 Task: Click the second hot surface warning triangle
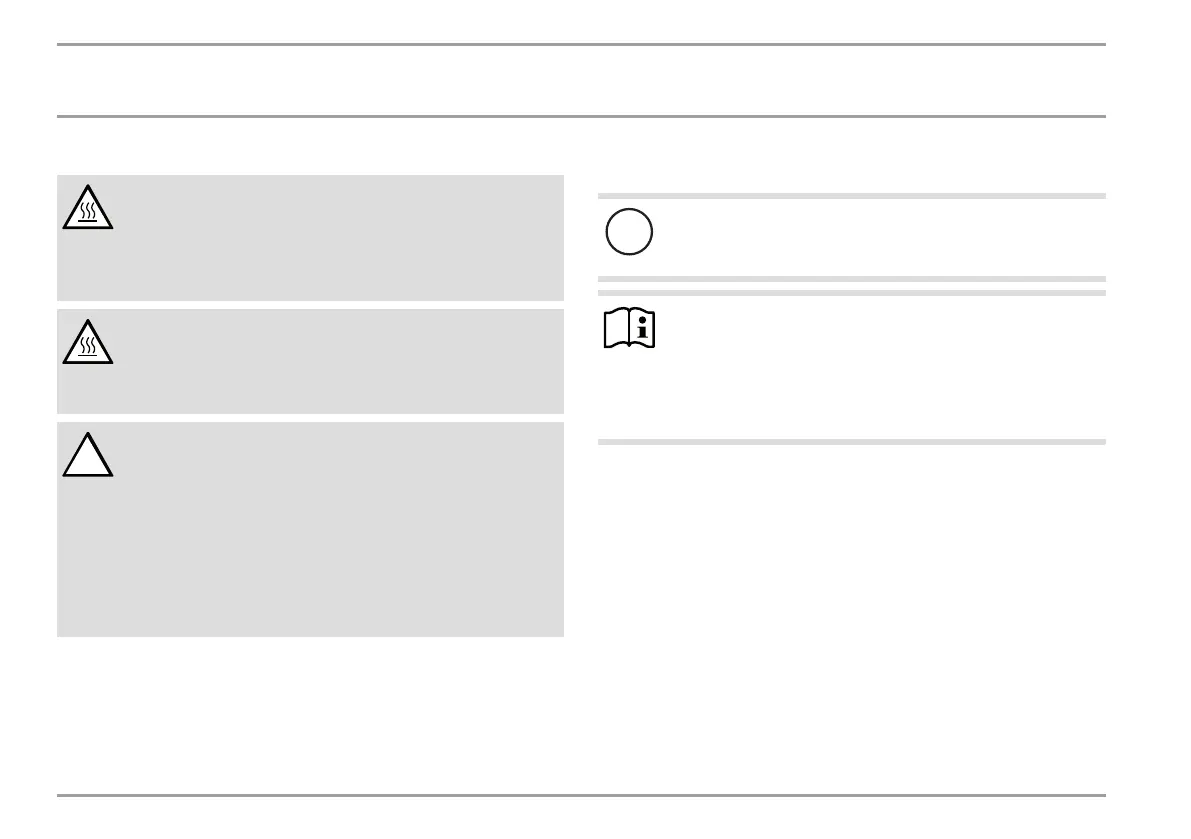(88, 342)
